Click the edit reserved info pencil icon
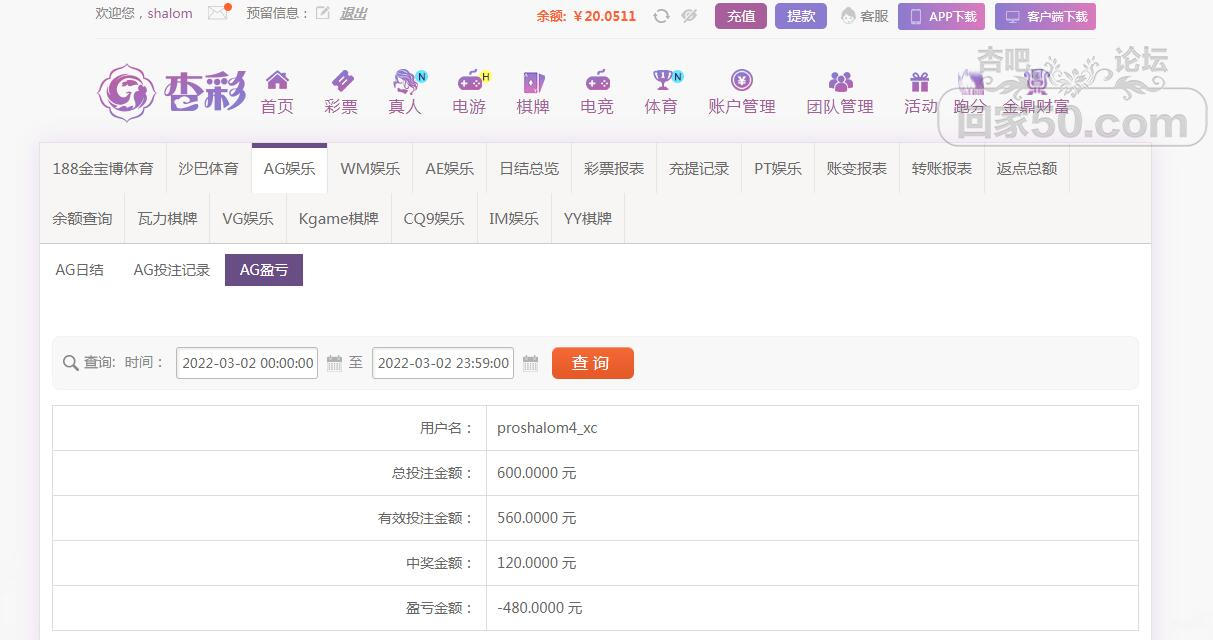The height and width of the screenshot is (640, 1213). pyautogui.click(x=322, y=14)
